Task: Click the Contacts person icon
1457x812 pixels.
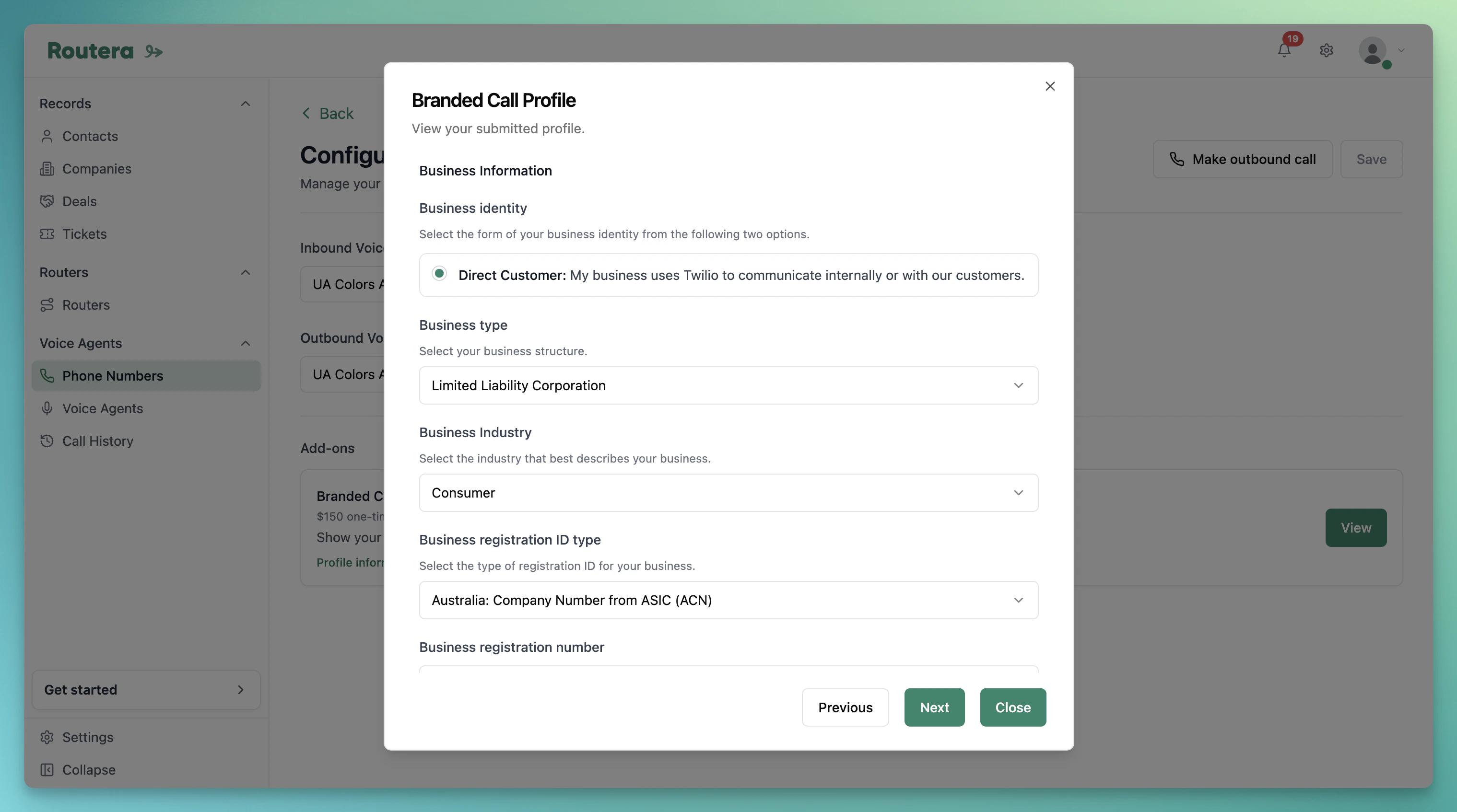Action: [47, 136]
